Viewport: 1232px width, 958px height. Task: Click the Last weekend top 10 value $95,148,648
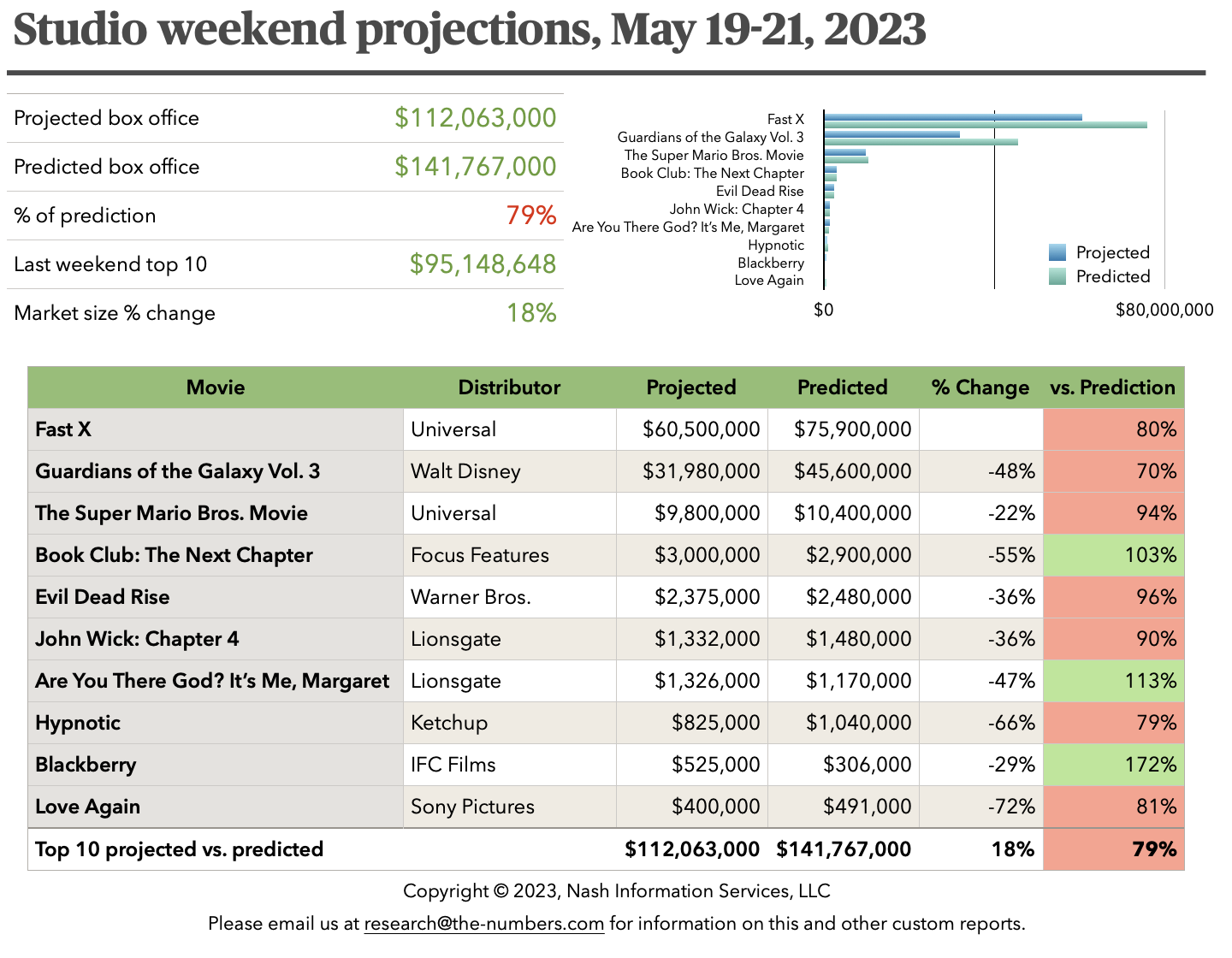point(483,264)
